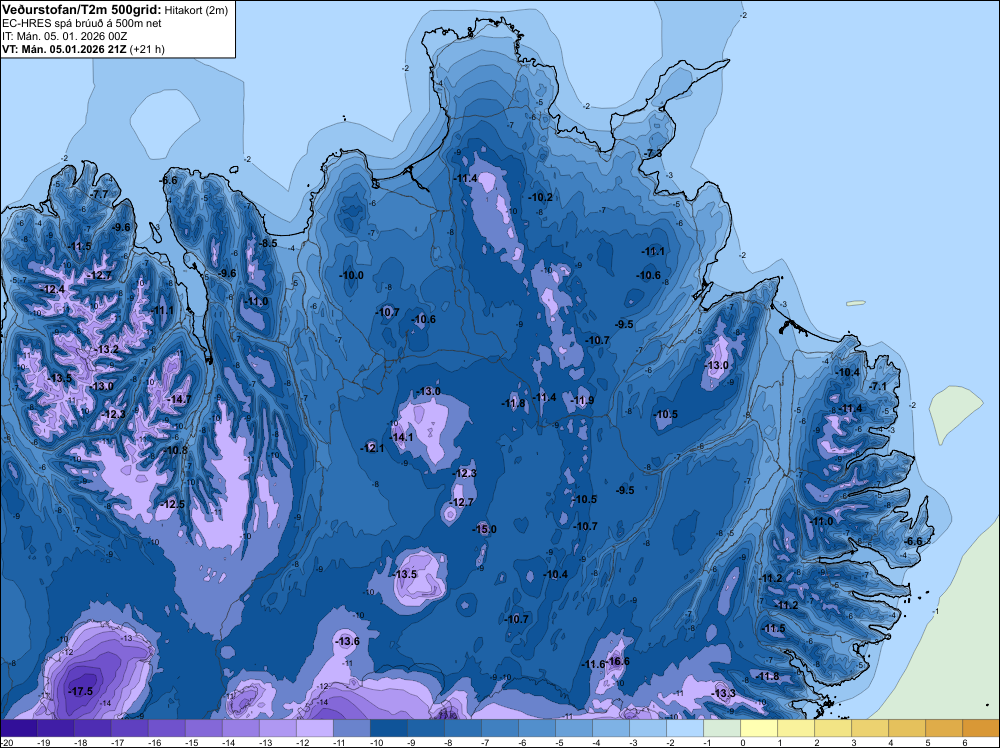Viewport: 1000px width, 748px height.
Task: Click the 'EC-HRES spá brúuð á 500m net' line
Action: 82,23
